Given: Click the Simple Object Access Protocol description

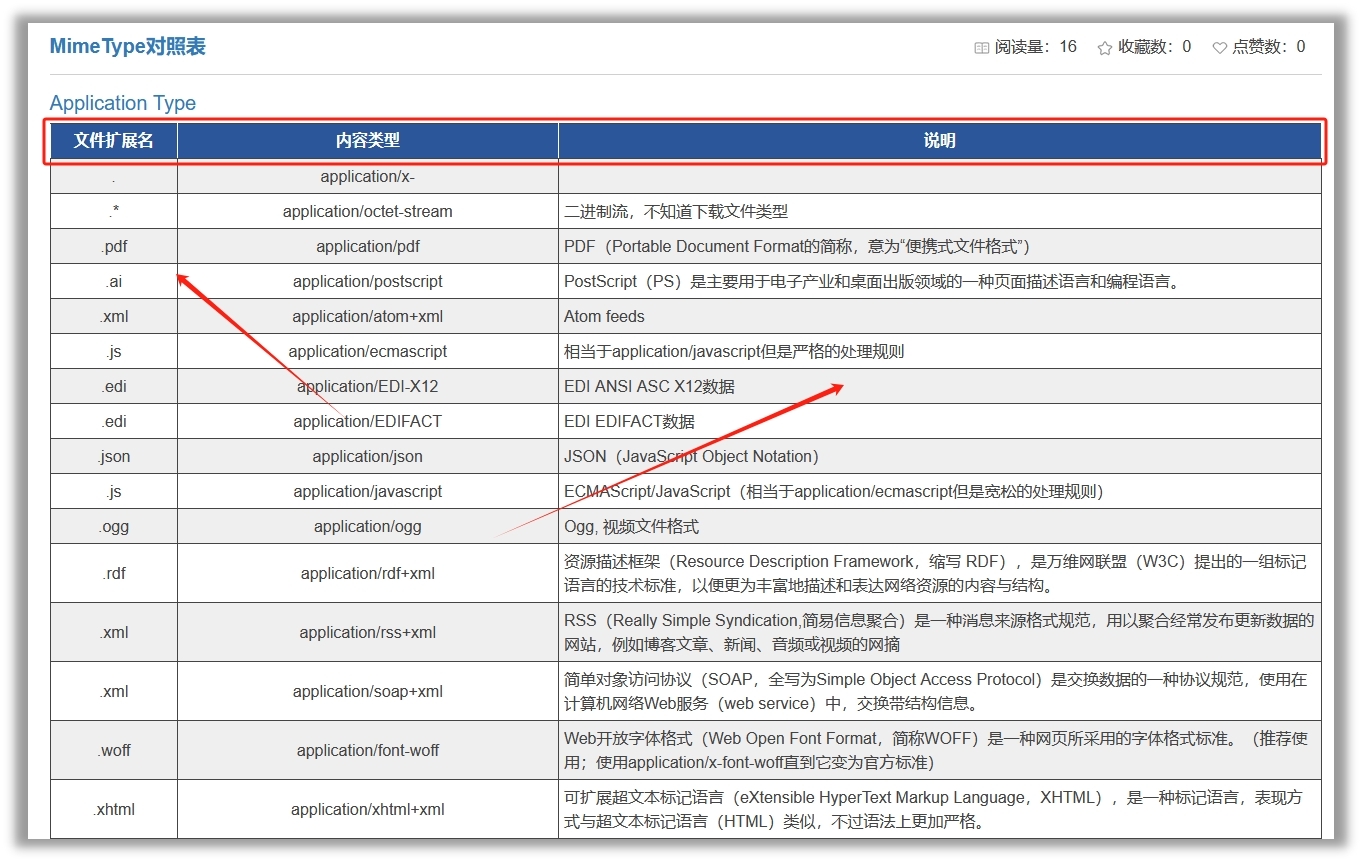Looking at the screenshot, I should pos(940,691).
